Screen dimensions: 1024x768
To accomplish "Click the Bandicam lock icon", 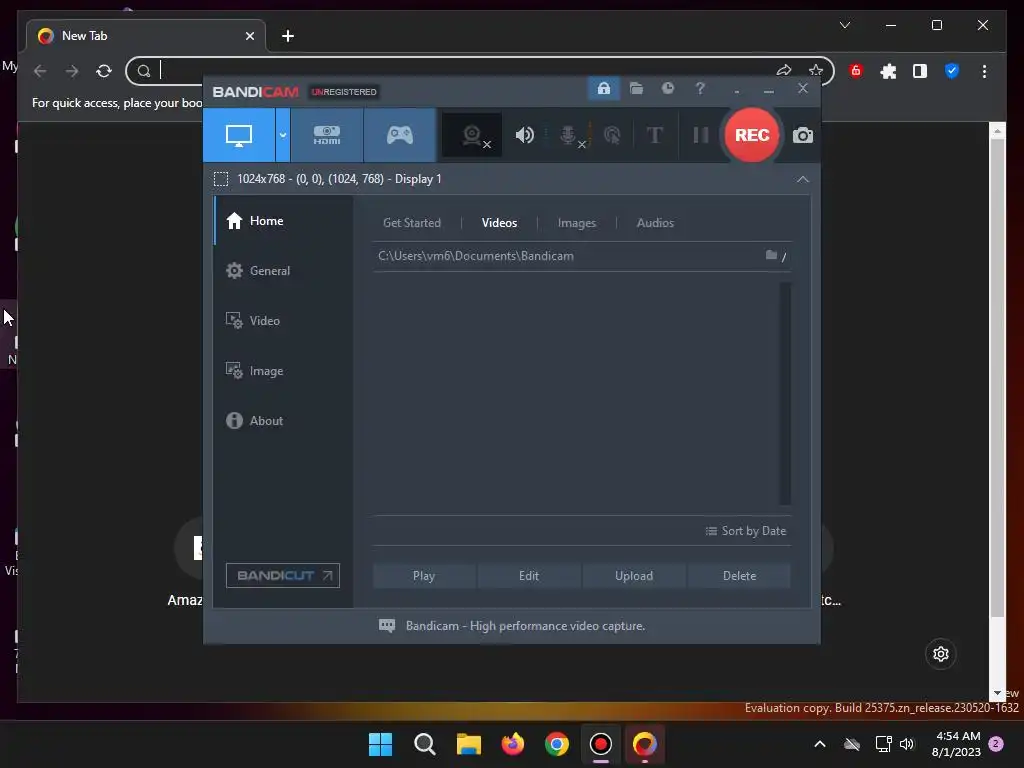I will 603,88.
